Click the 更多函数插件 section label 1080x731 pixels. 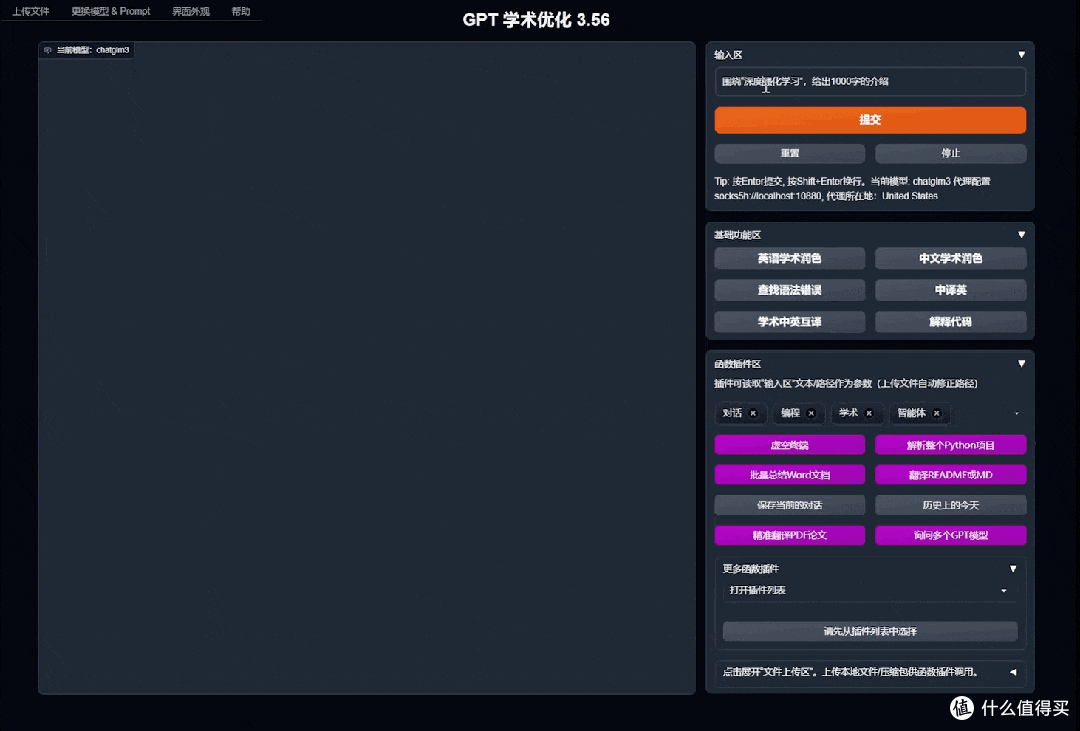click(751, 568)
